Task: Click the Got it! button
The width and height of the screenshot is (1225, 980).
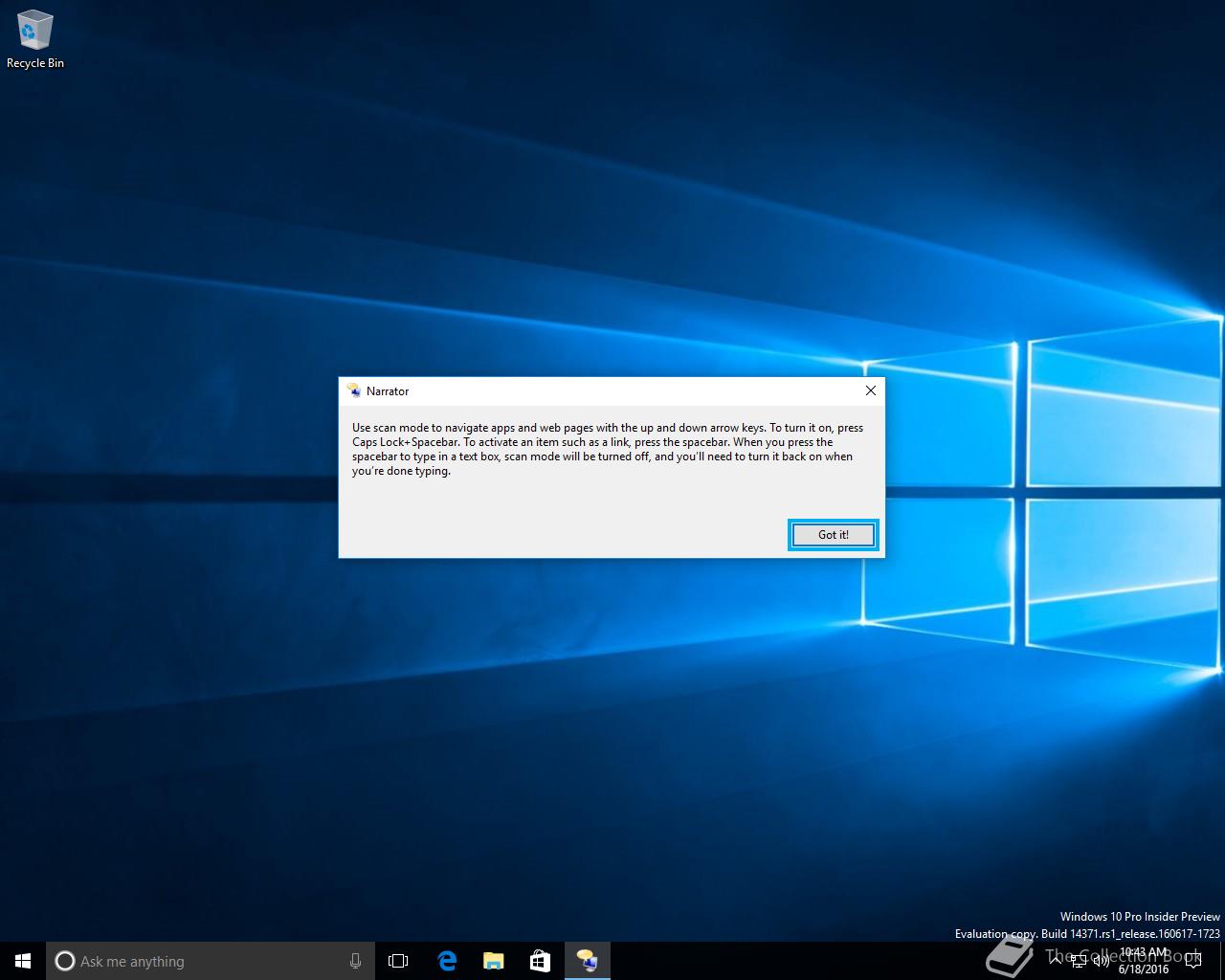Action: pyautogui.click(x=833, y=535)
